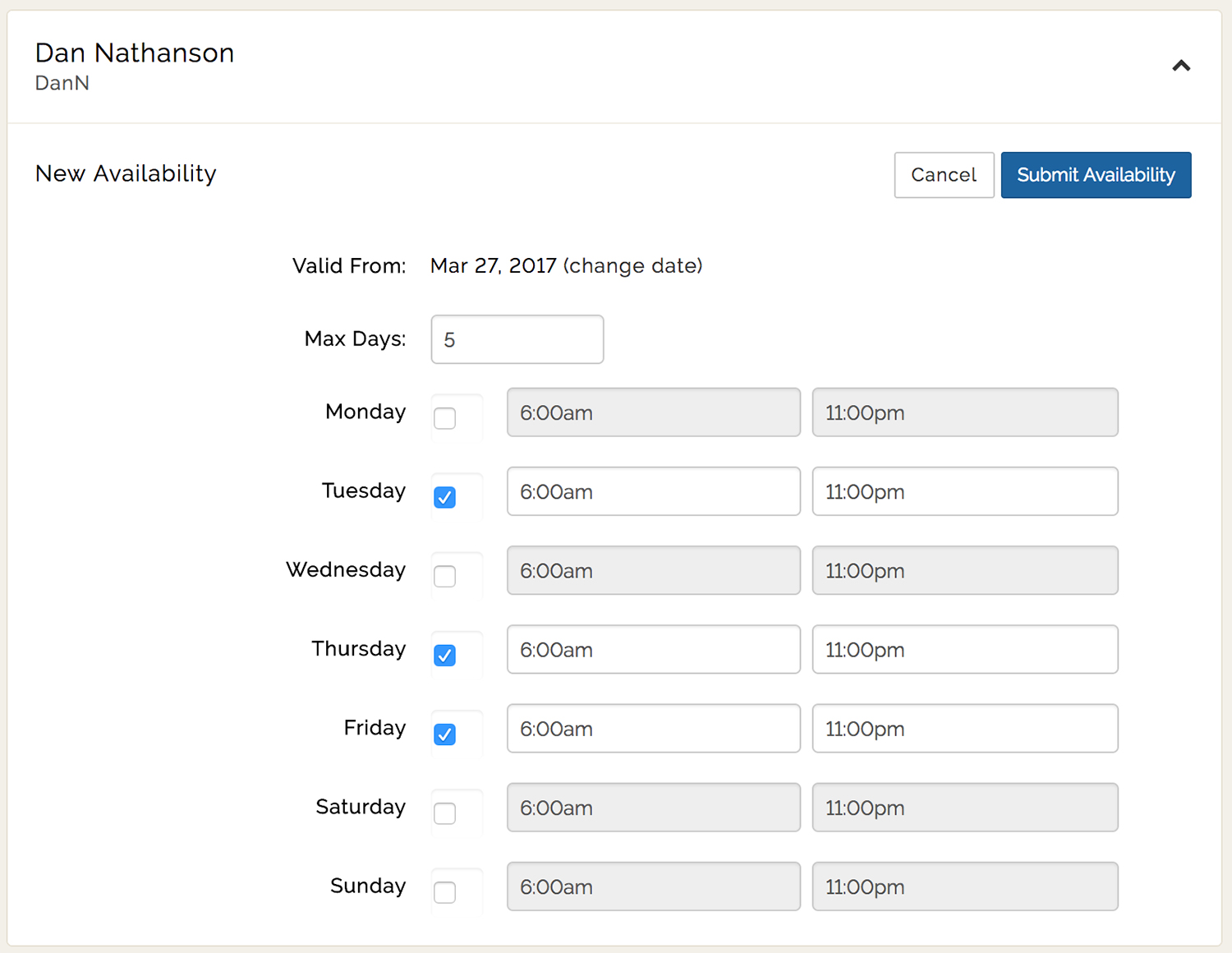Click the Mar 27, 2017 date text
The image size is (1232, 953).
(x=494, y=266)
